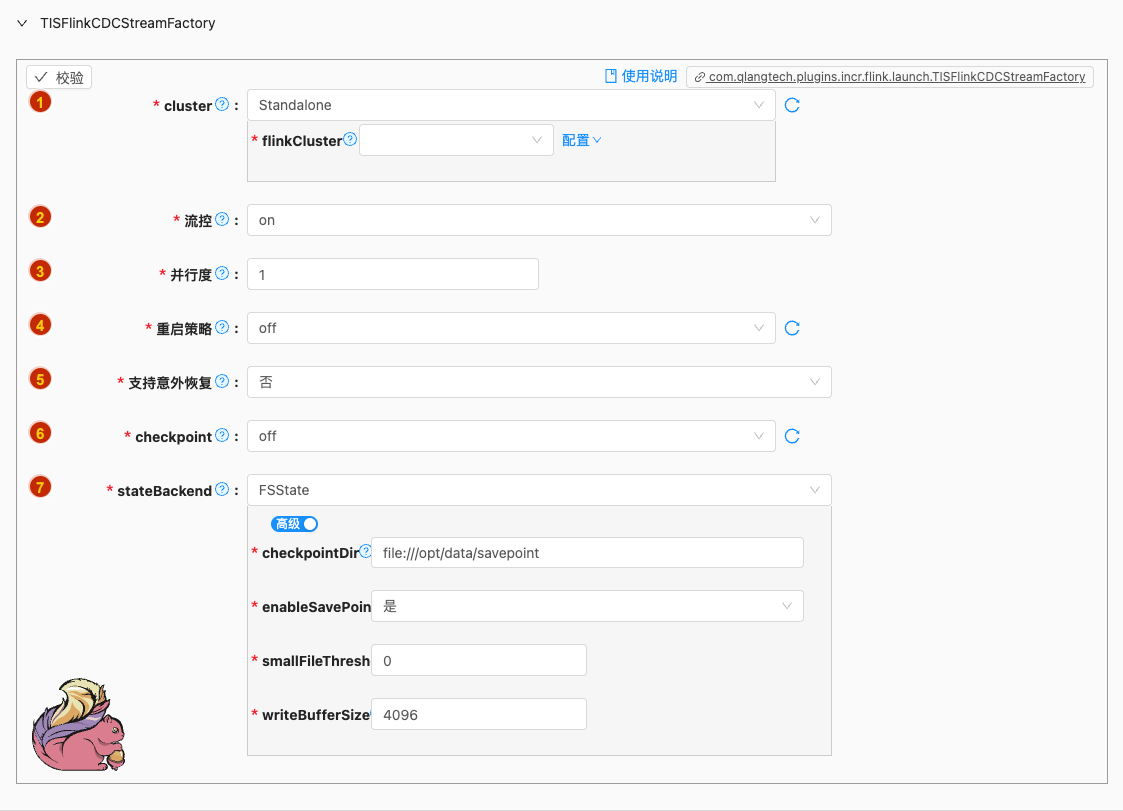Image resolution: width=1123 pixels, height=811 pixels.
Task: Click help icon next to 并行度 label
Action: [222, 274]
